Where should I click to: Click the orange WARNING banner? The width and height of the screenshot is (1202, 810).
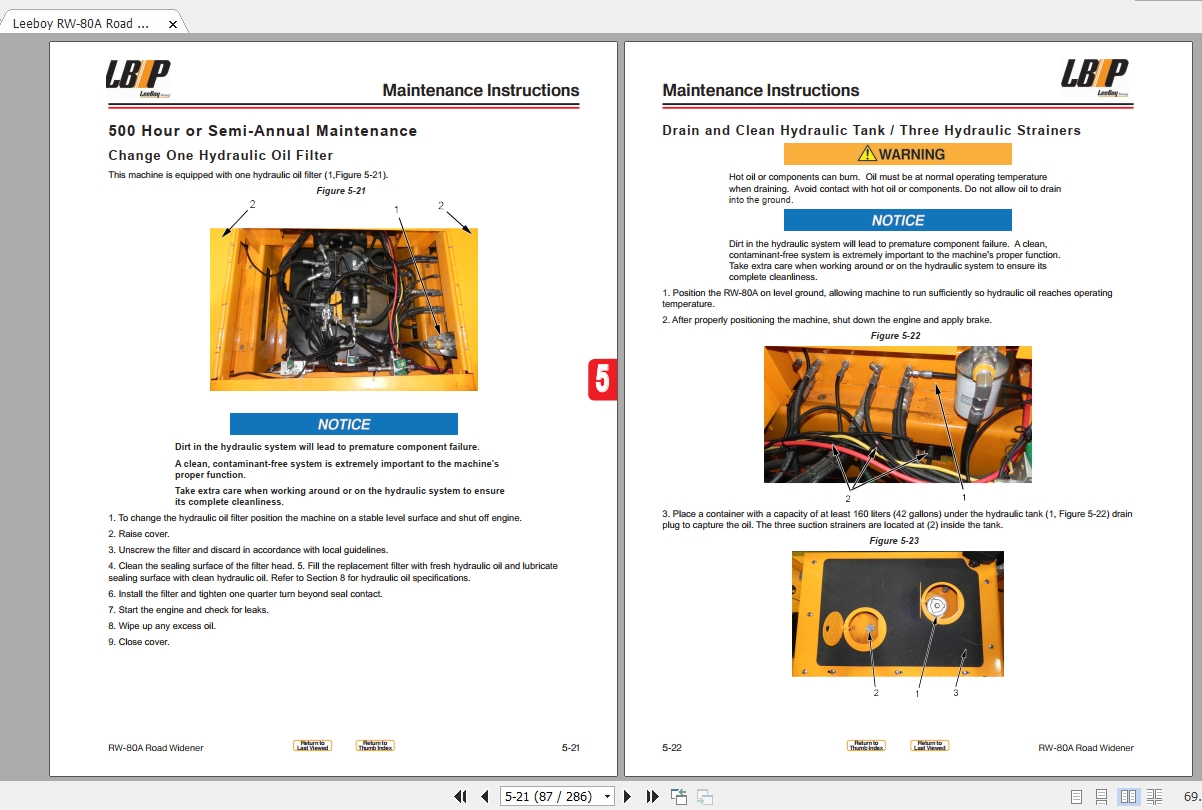point(898,154)
